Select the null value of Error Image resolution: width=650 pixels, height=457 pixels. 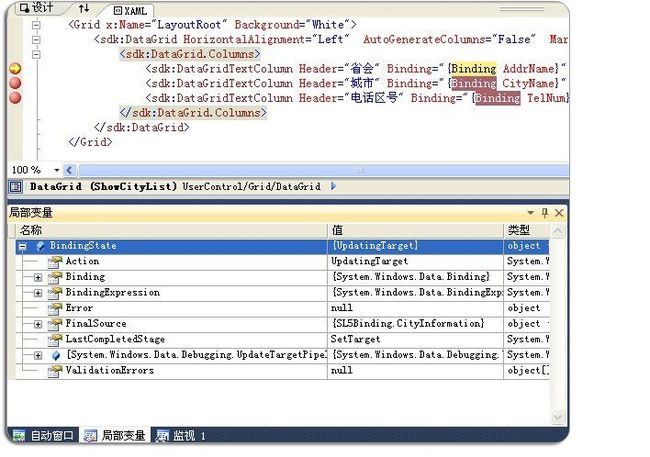(342, 308)
